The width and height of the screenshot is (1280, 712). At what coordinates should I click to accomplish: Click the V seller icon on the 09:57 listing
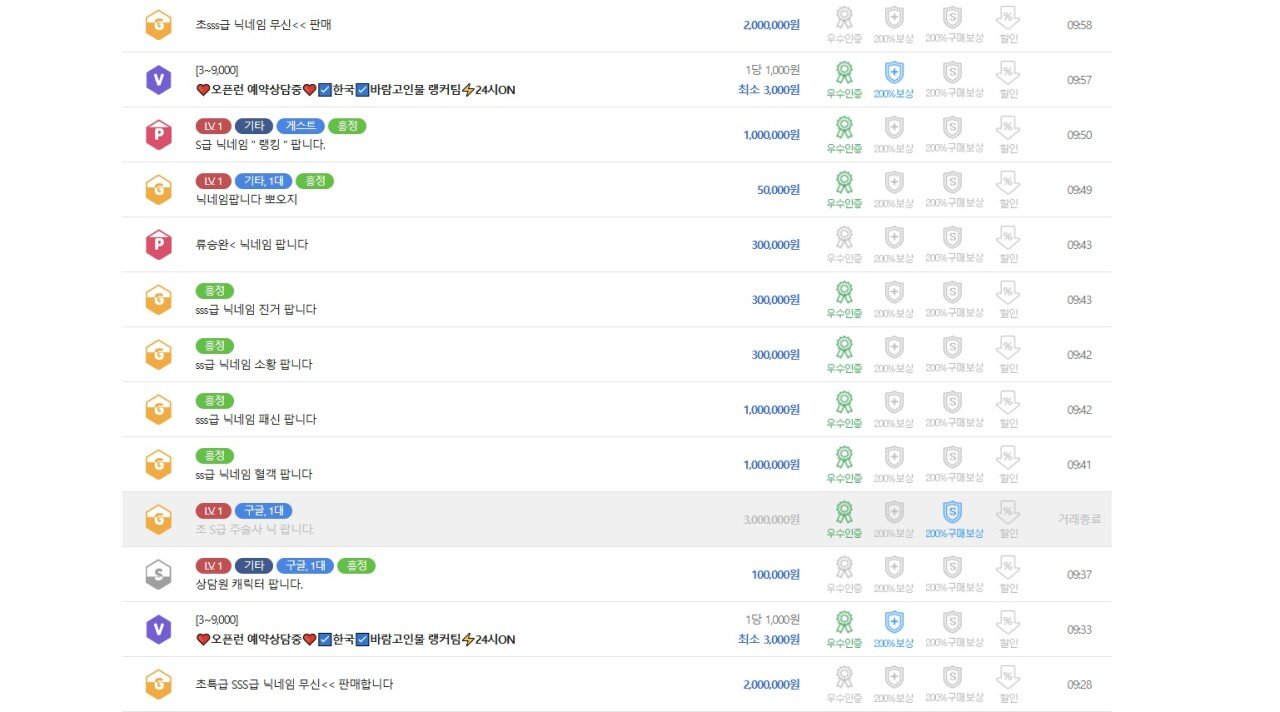coord(159,79)
